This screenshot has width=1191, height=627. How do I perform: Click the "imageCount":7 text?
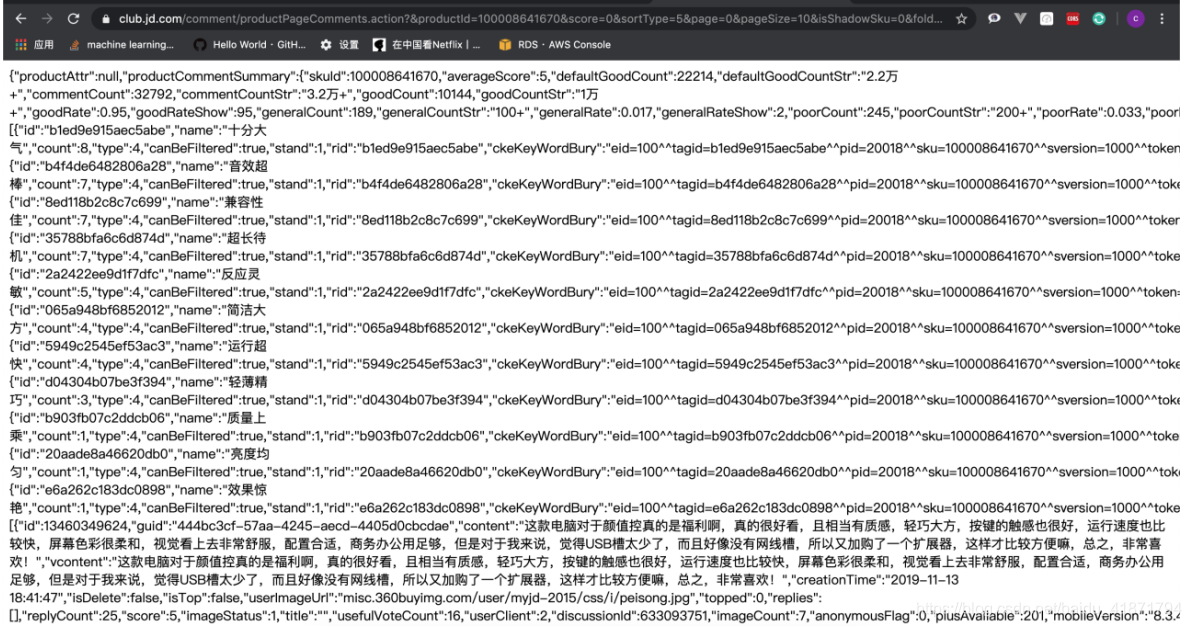pos(757,616)
